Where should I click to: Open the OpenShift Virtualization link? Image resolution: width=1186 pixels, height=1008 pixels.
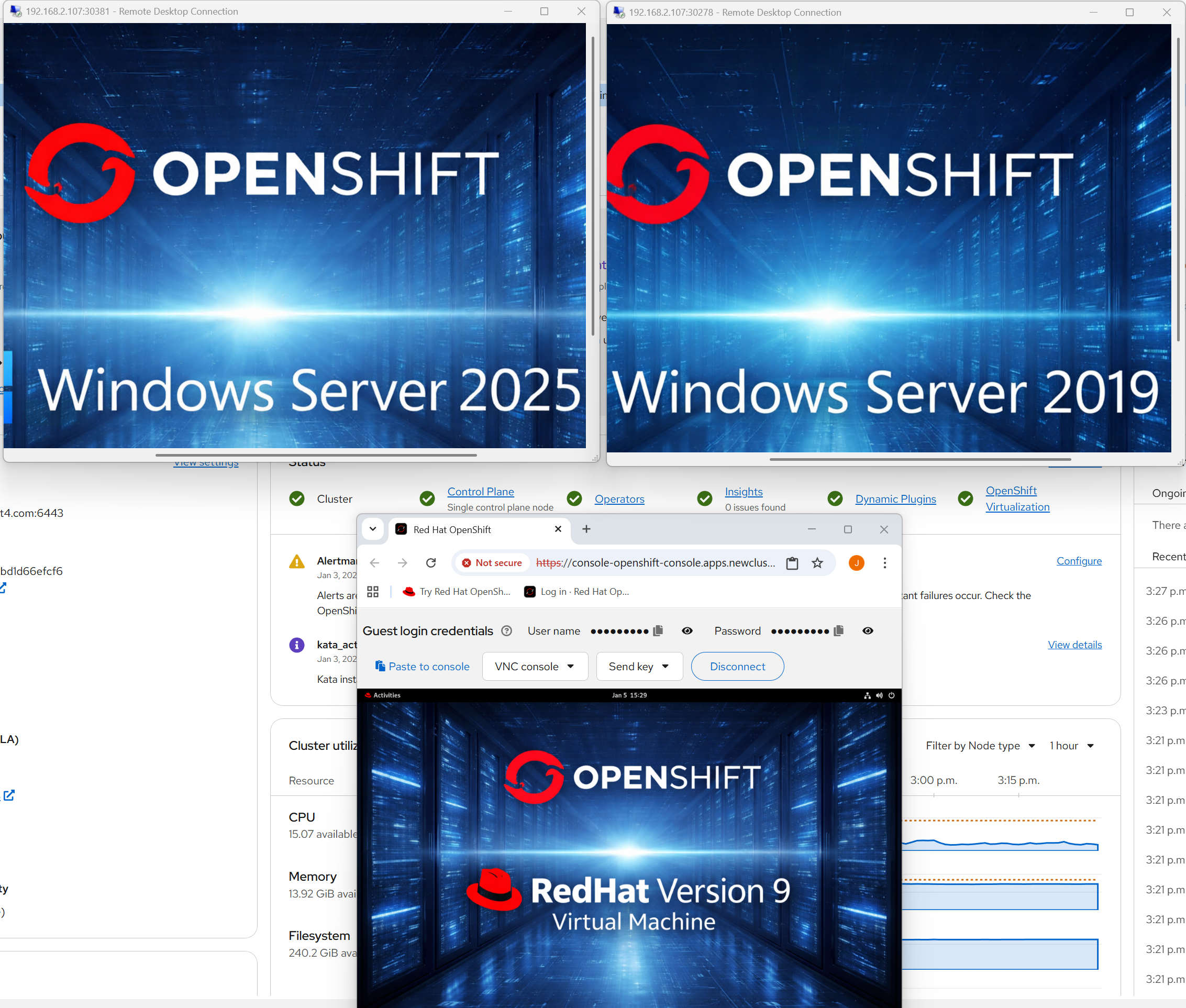1017,499
